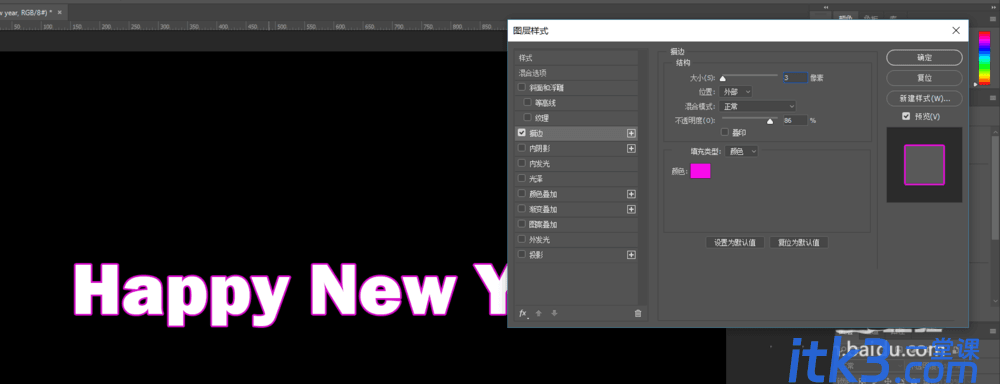The height and width of the screenshot is (384, 1000).
Task: Enable the 内阴影 checkbox
Action: [x=522, y=148]
